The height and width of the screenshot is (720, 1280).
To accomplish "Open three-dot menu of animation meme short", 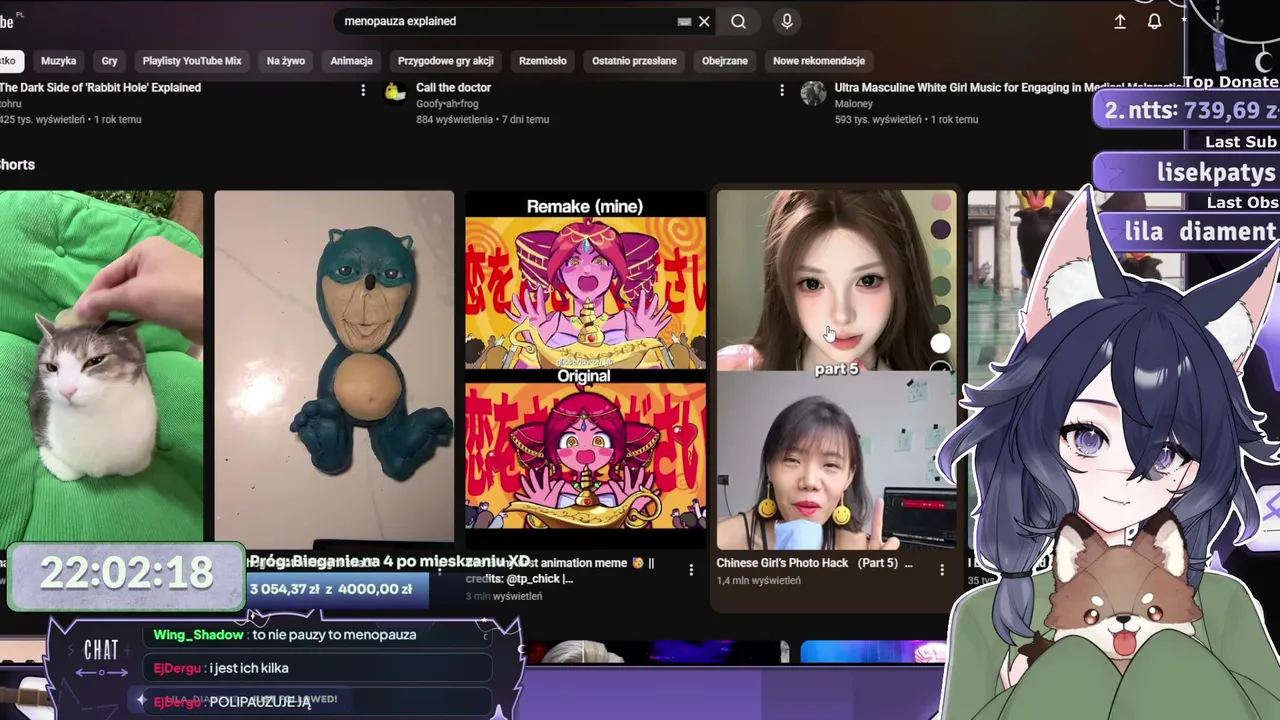I will pyautogui.click(x=691, y=569).
